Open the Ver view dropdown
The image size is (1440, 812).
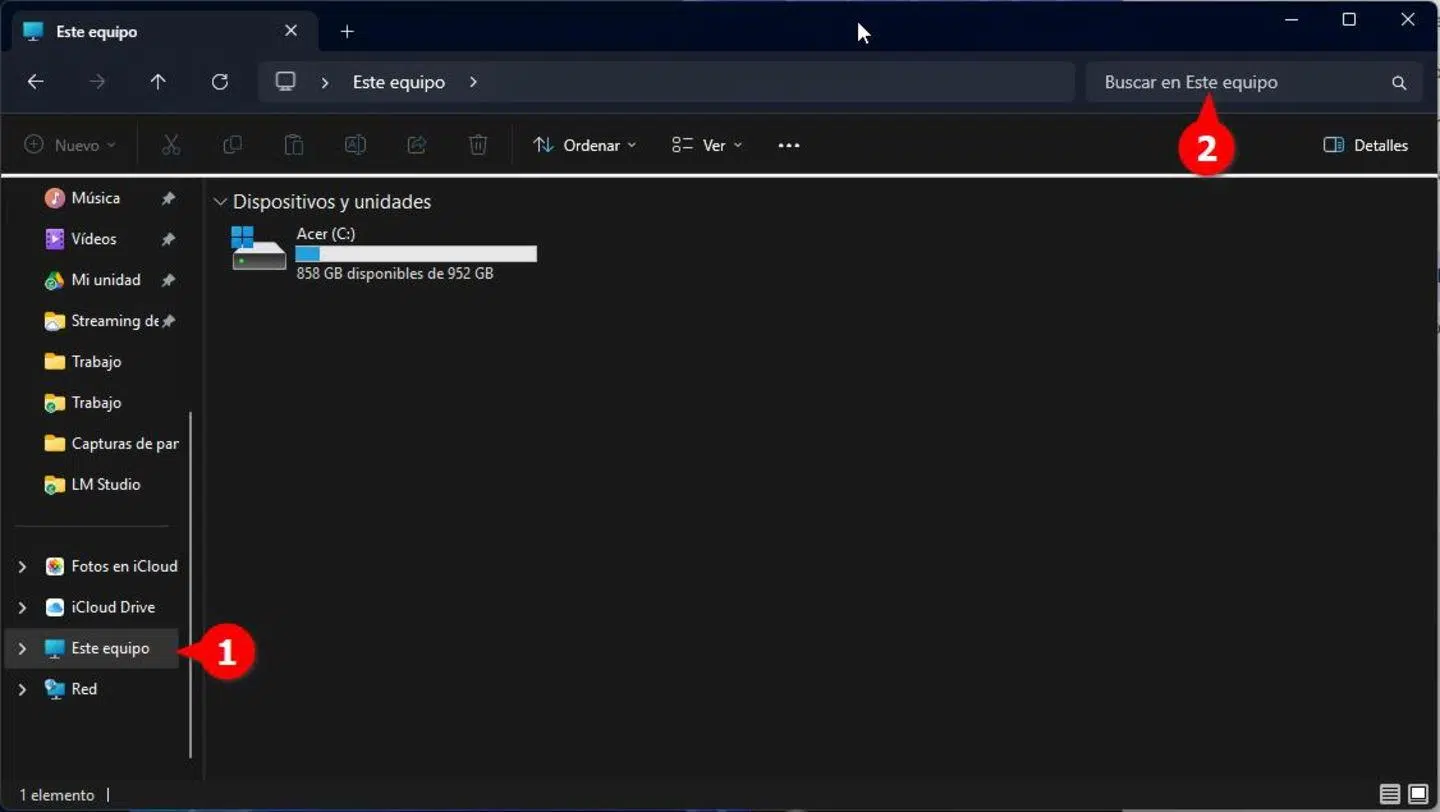point(707,145)
